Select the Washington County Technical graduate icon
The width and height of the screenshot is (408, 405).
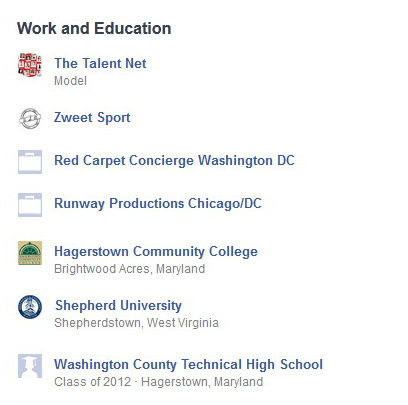pyautogui.click(x=30, y=366)
